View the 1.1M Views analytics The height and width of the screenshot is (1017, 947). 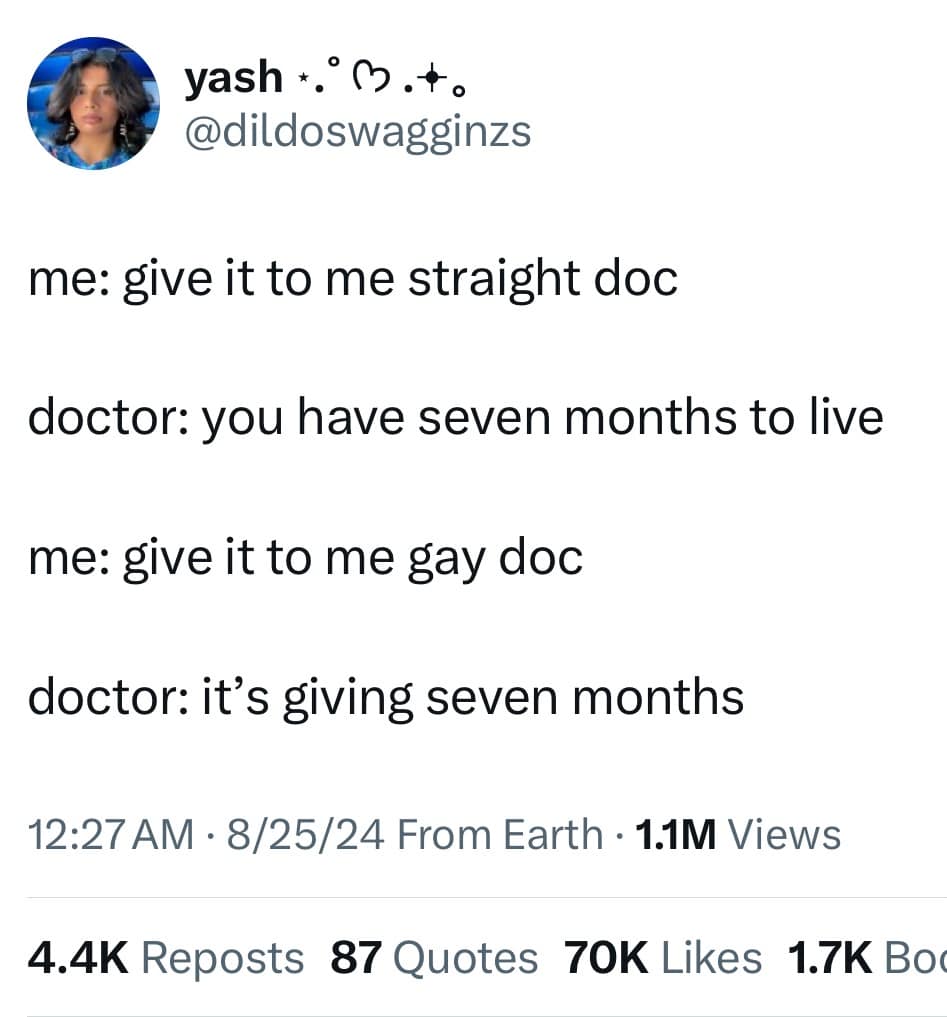point(738,834)
